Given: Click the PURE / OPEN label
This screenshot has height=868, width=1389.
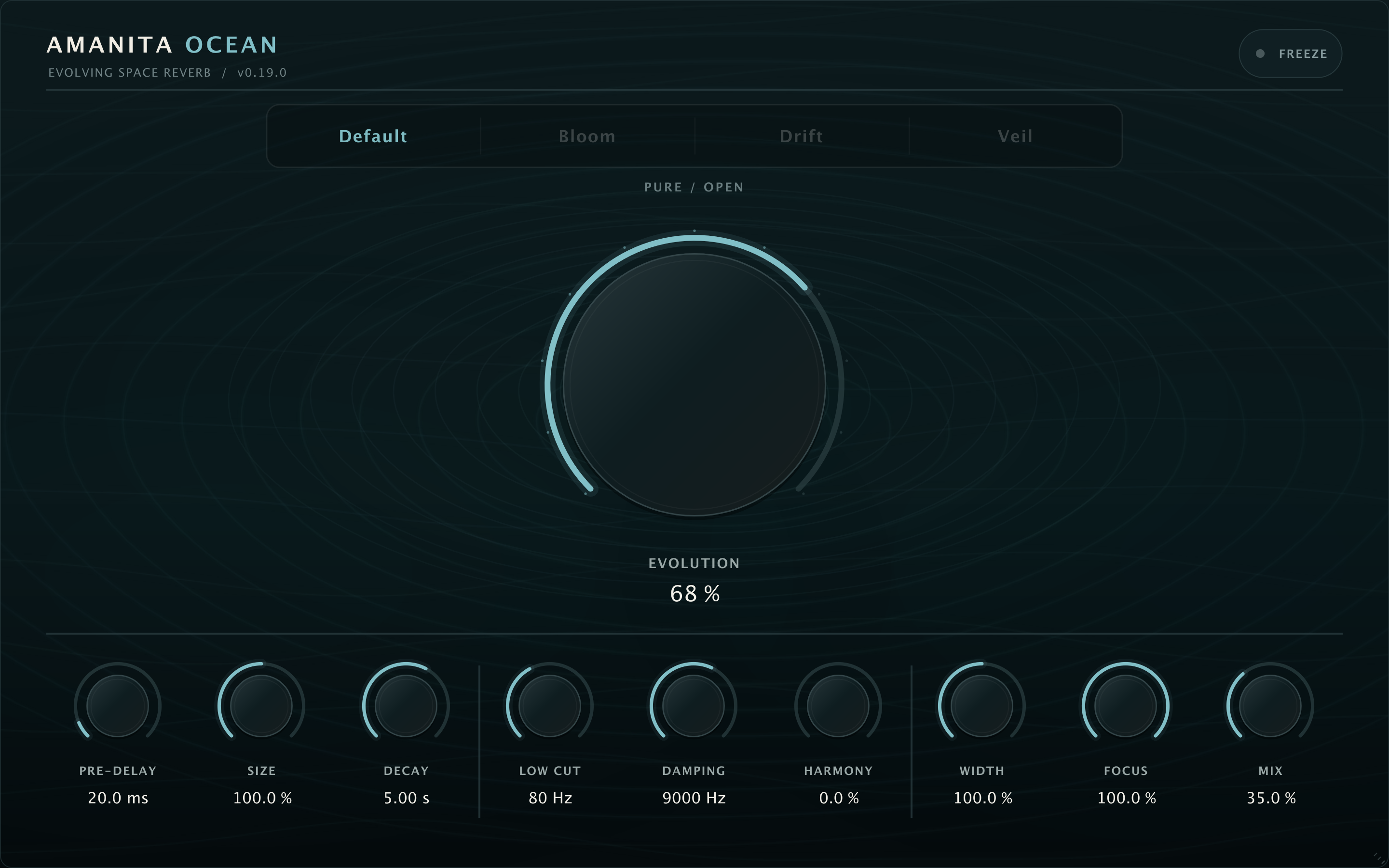Looking at the screenshot, I should 694,187.
